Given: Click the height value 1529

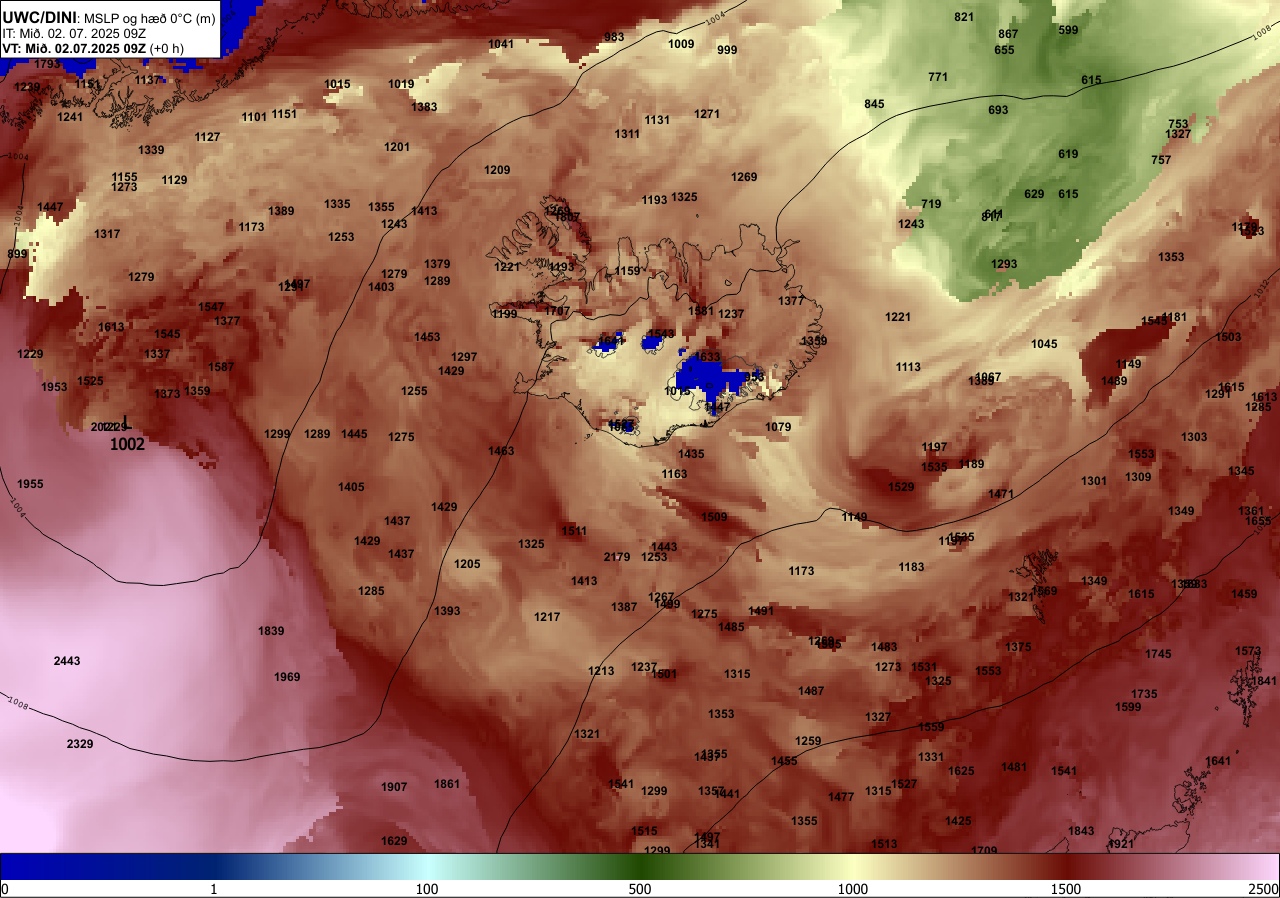Looking at the screenshot, I should 901,487.
